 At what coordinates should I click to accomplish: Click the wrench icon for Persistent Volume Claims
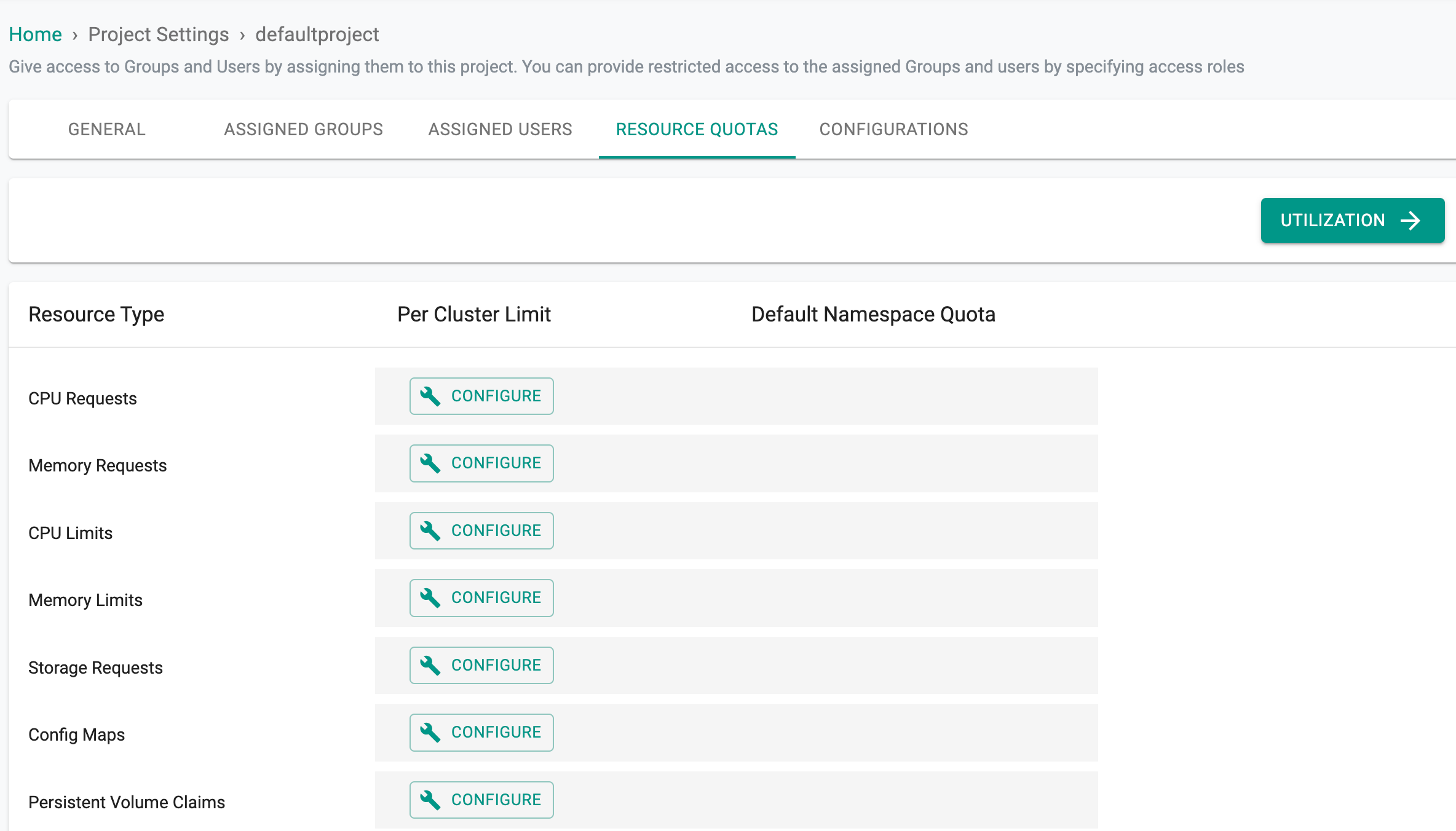pos(430,800)
